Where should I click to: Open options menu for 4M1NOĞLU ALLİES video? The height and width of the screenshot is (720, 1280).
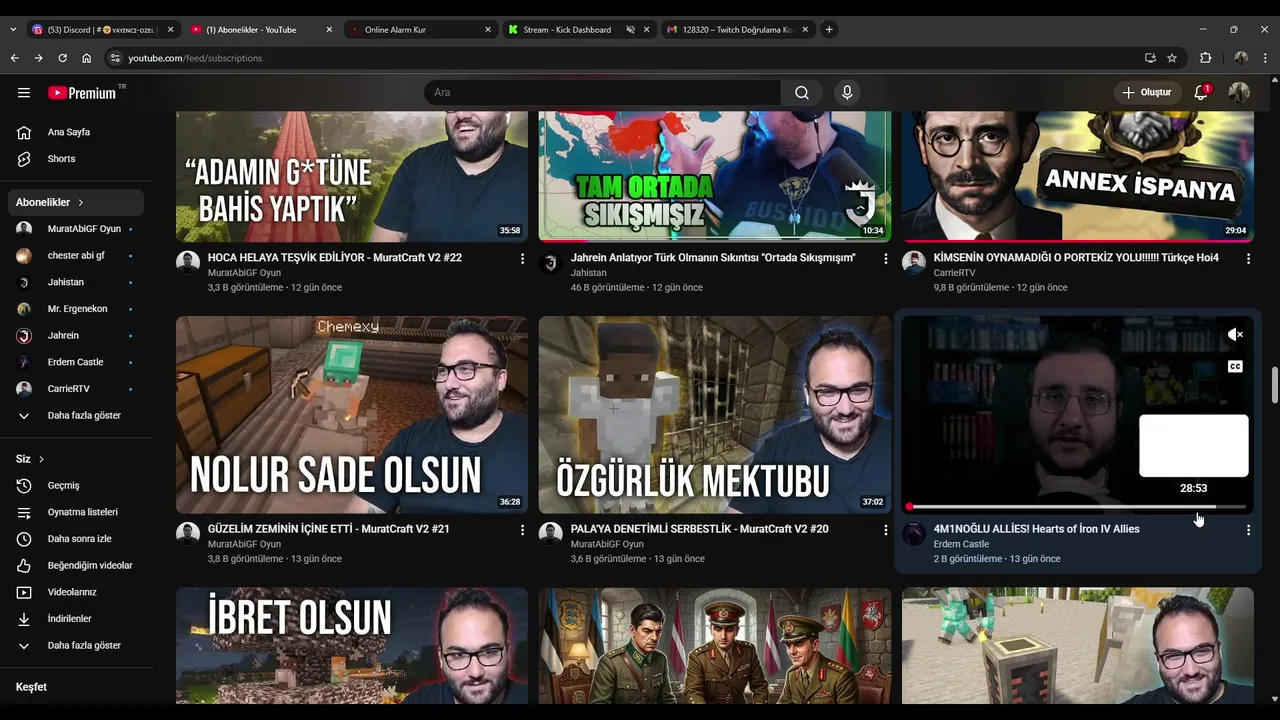tap(1248, 530)
